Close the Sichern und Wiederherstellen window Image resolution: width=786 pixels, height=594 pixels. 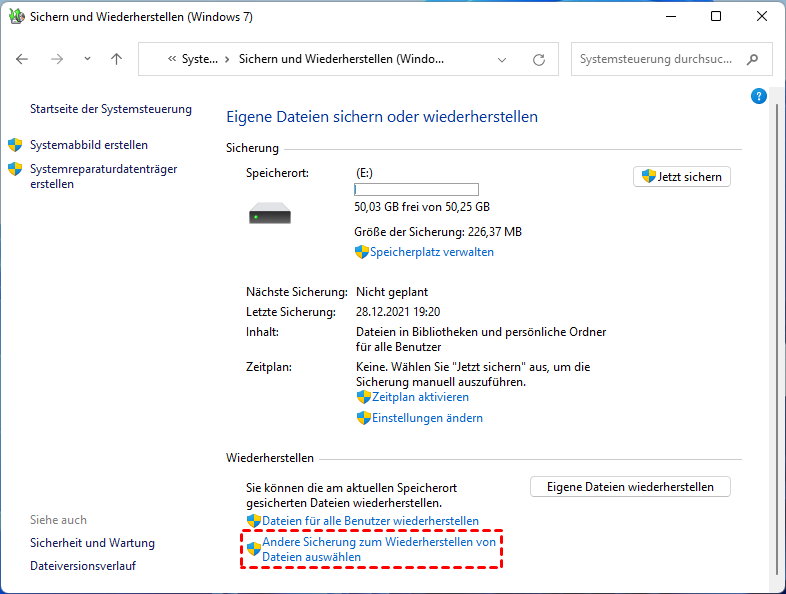[761, 17]
